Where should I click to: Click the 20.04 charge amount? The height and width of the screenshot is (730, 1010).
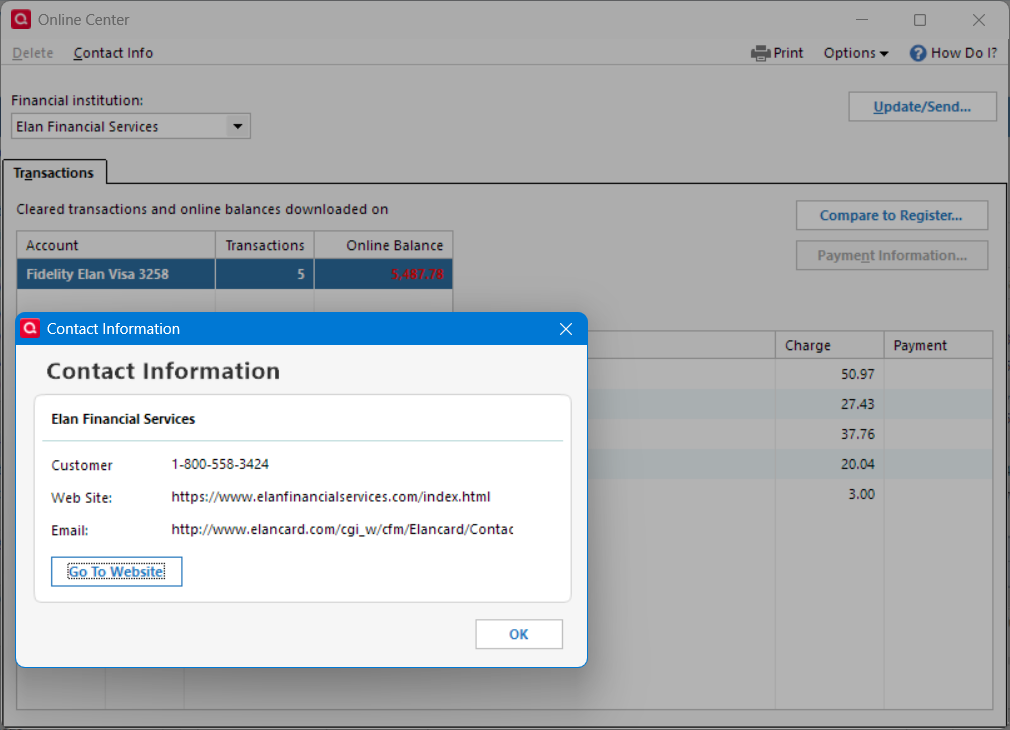(x=857, y=464)
